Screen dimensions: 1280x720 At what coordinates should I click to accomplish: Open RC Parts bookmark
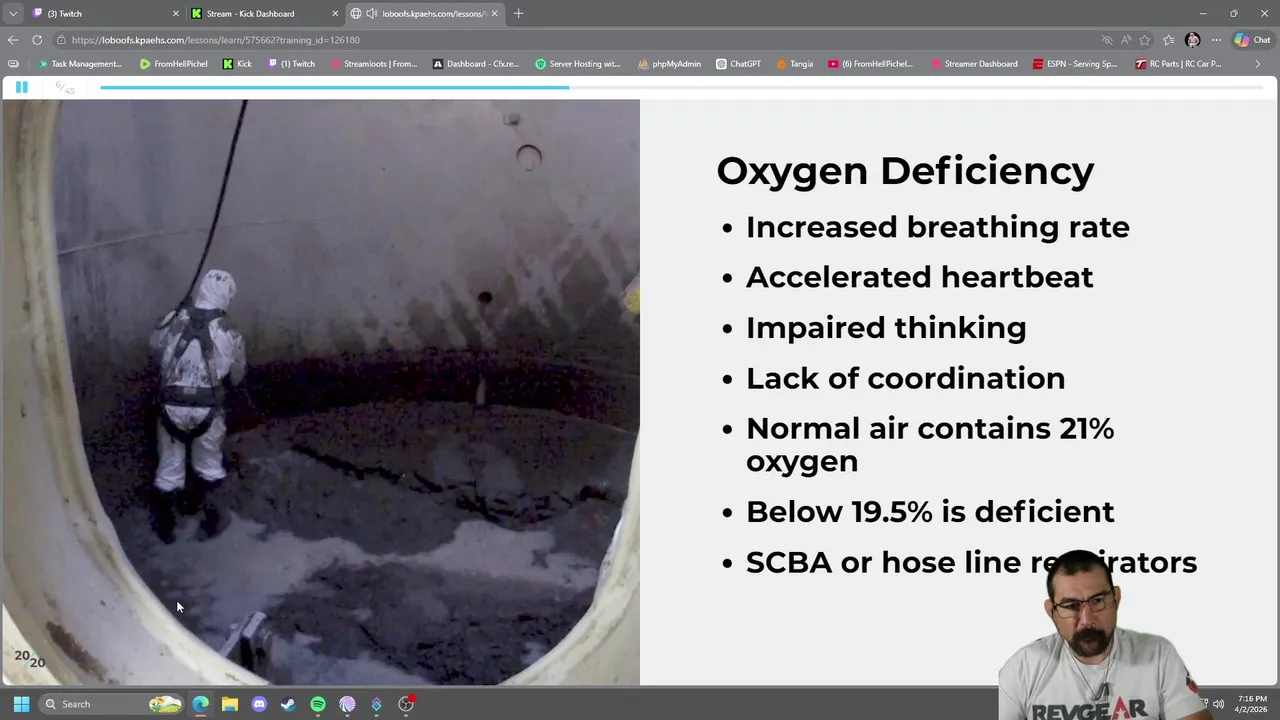click(1178, 64)
